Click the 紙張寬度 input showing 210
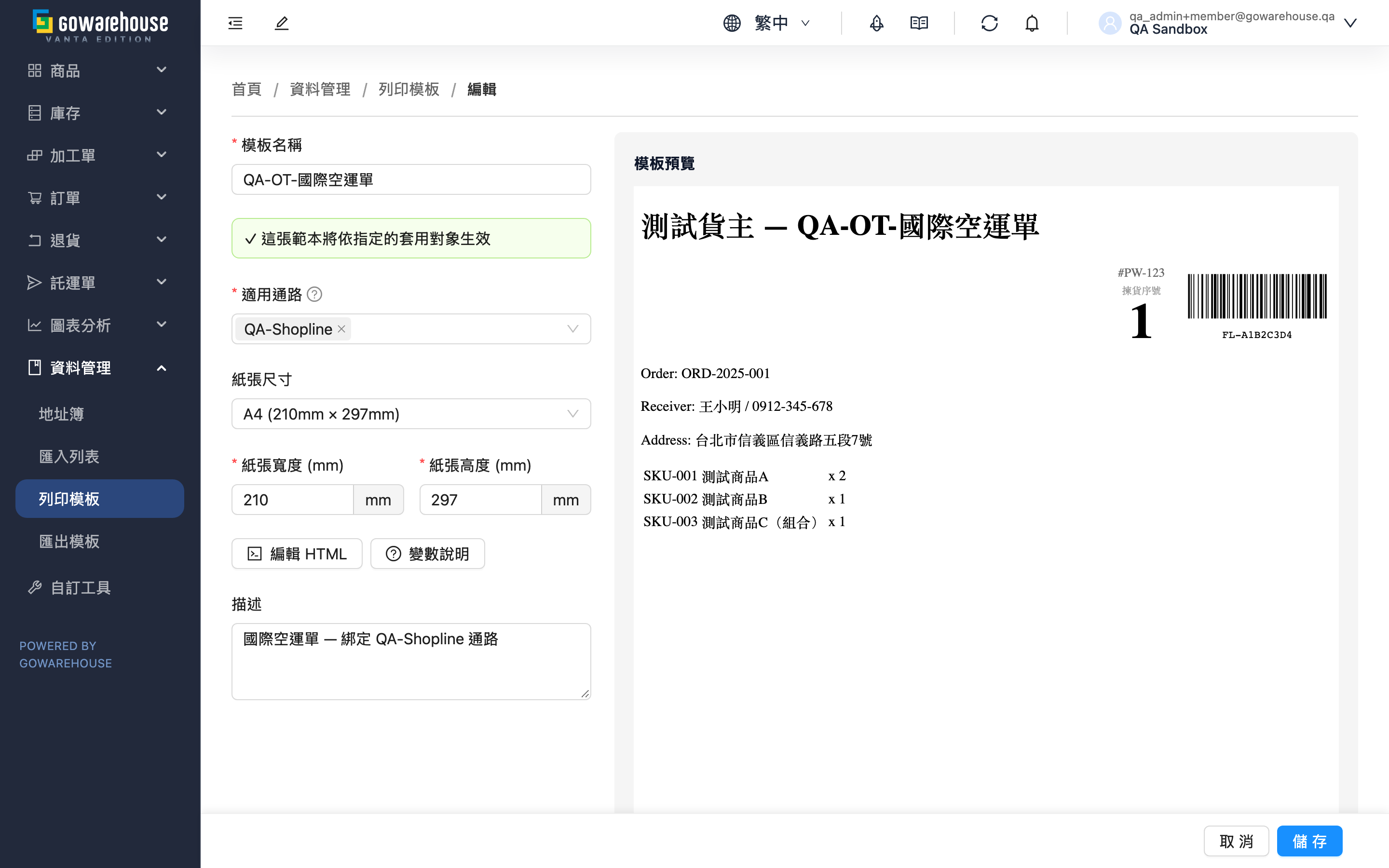 (x=293, y=500)
